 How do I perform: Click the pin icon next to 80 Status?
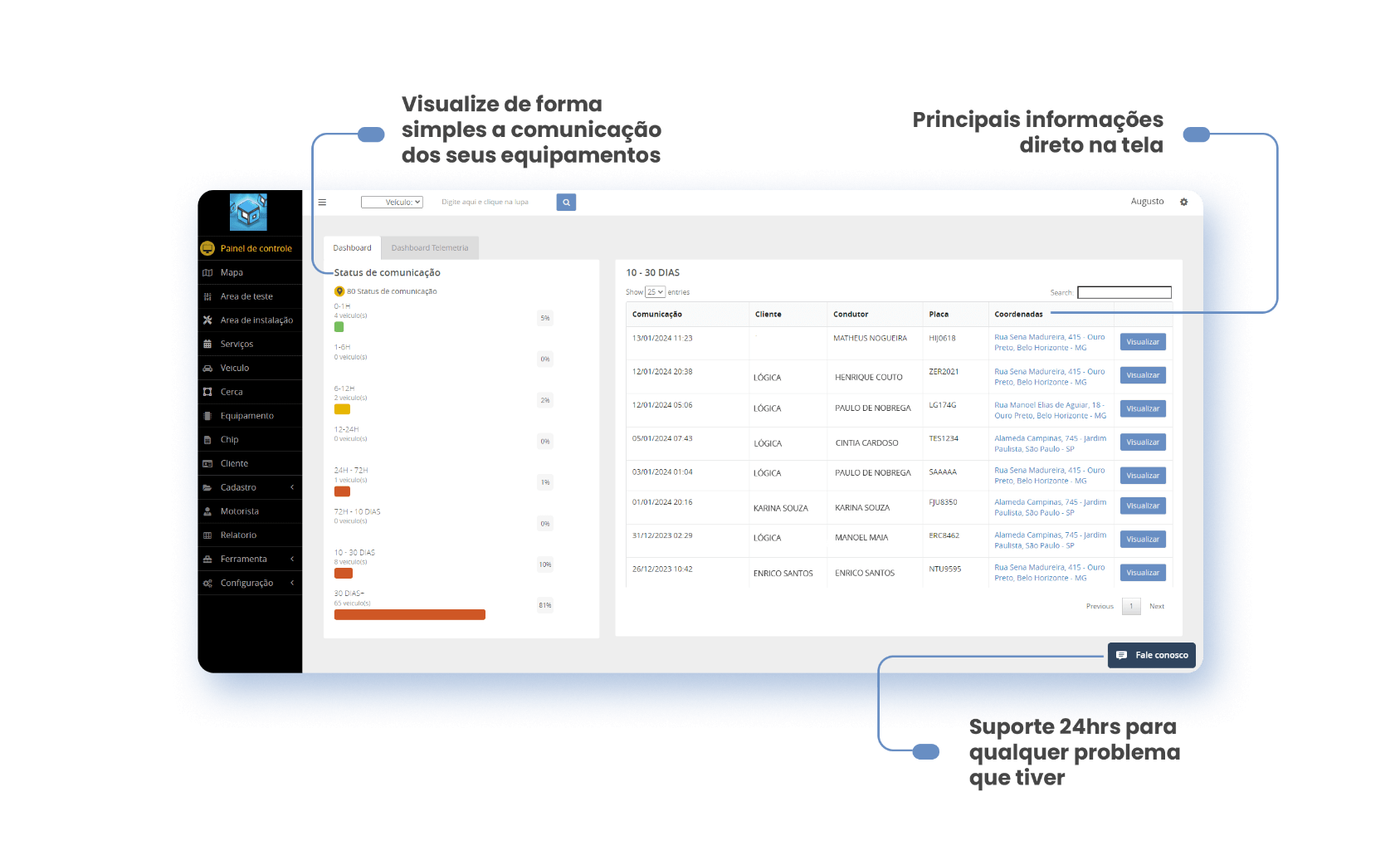point(339,291)
